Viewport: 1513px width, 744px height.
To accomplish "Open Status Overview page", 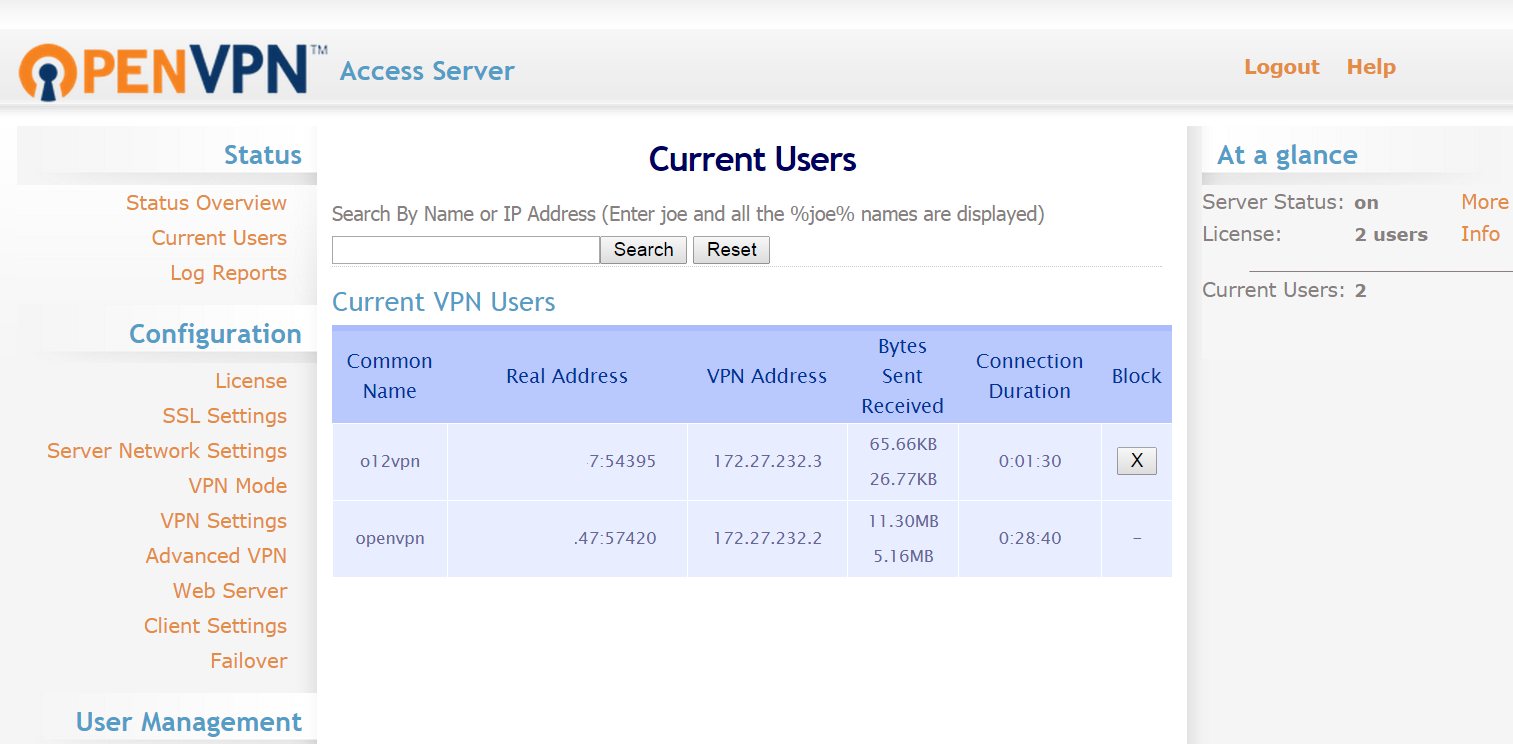I will [206, 203].
